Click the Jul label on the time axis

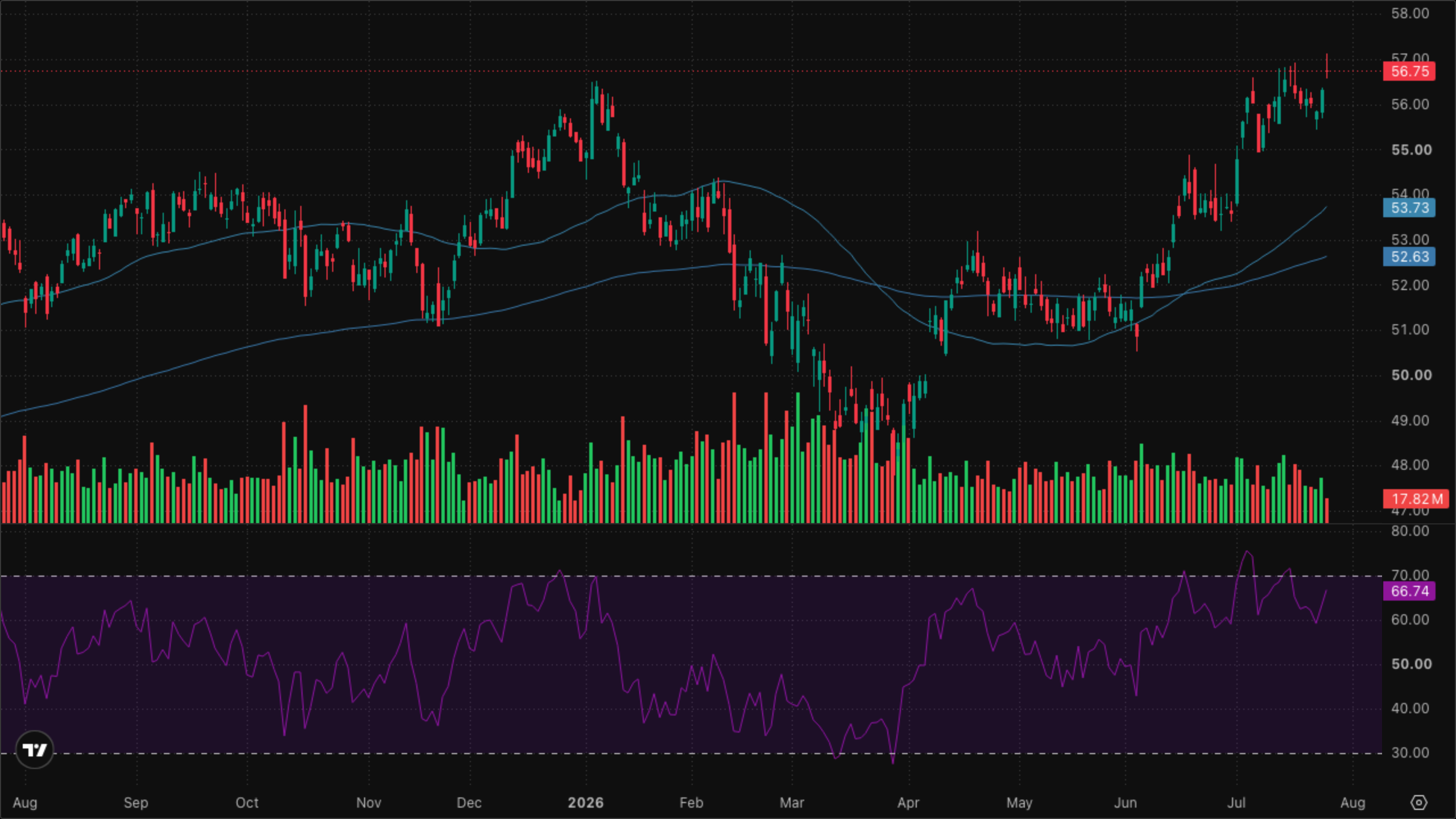1236,803
